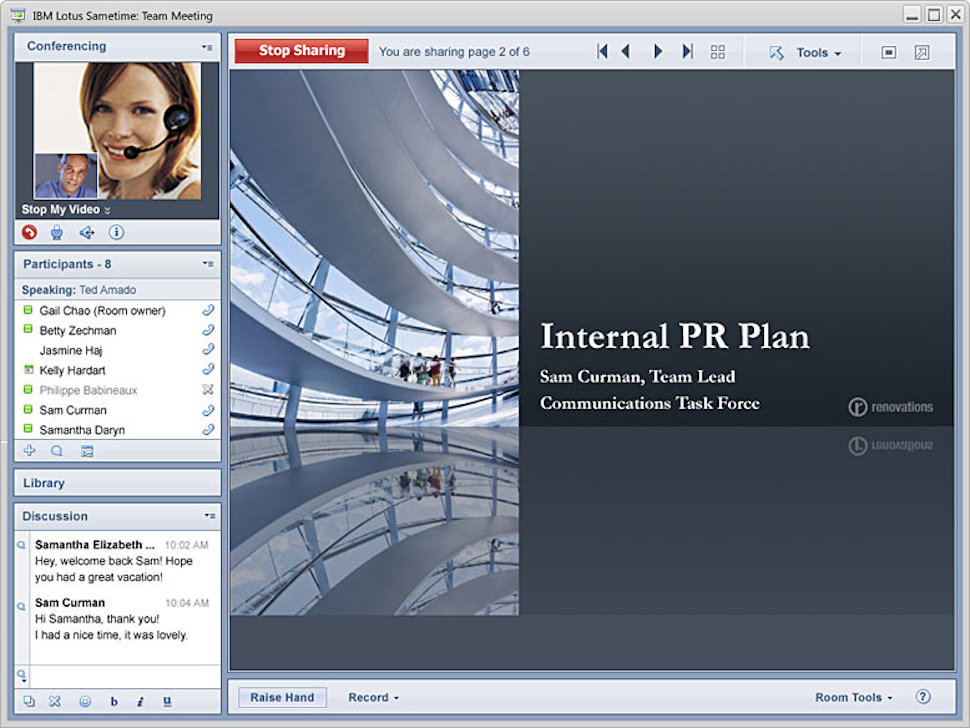Click speaking name Ted Amado
970x728 pixels.
(x=108, y=290)
